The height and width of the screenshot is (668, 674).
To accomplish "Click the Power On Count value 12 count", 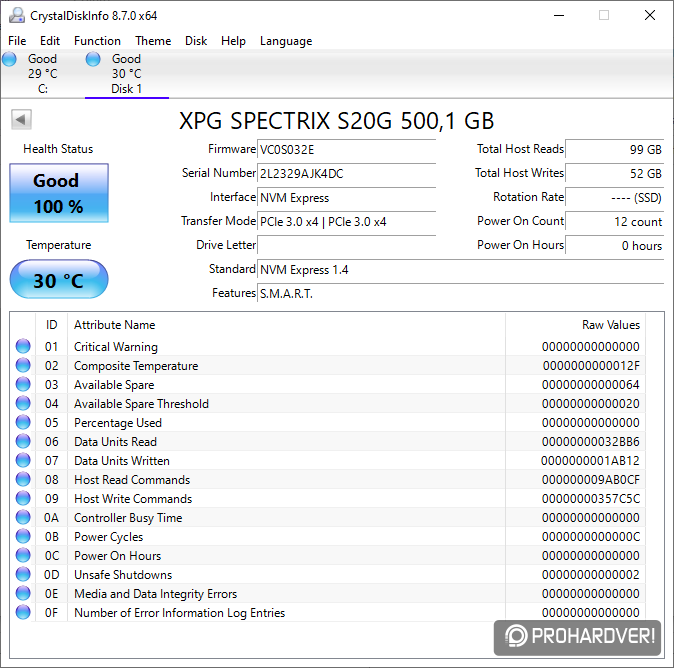I will [615, 222].
